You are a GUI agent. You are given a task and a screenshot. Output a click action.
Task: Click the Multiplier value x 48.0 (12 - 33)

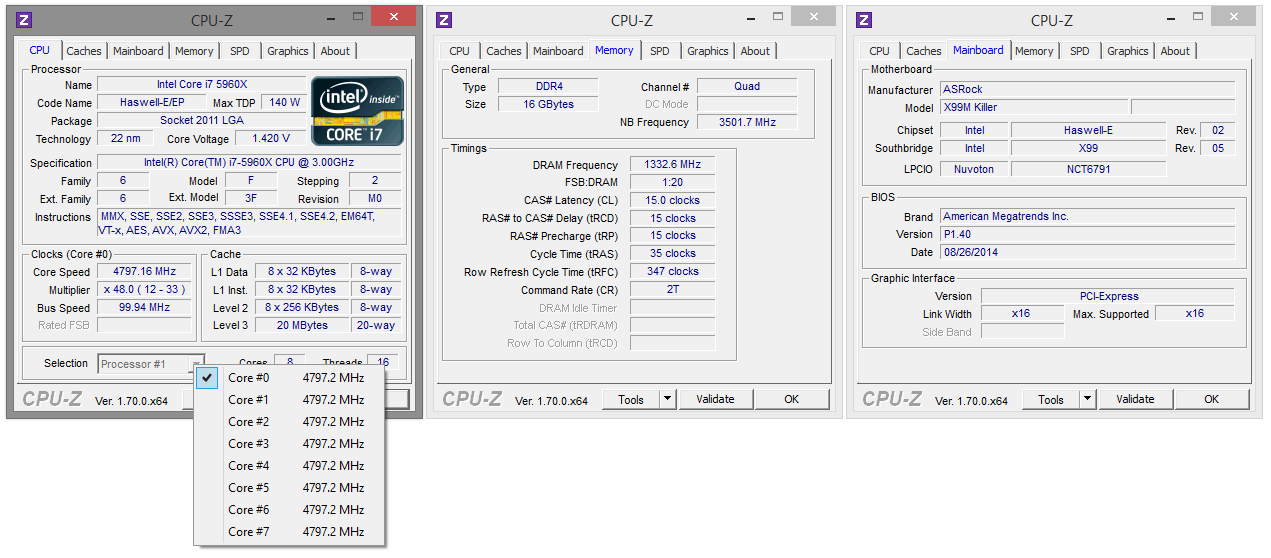click(x=146, y=290)
